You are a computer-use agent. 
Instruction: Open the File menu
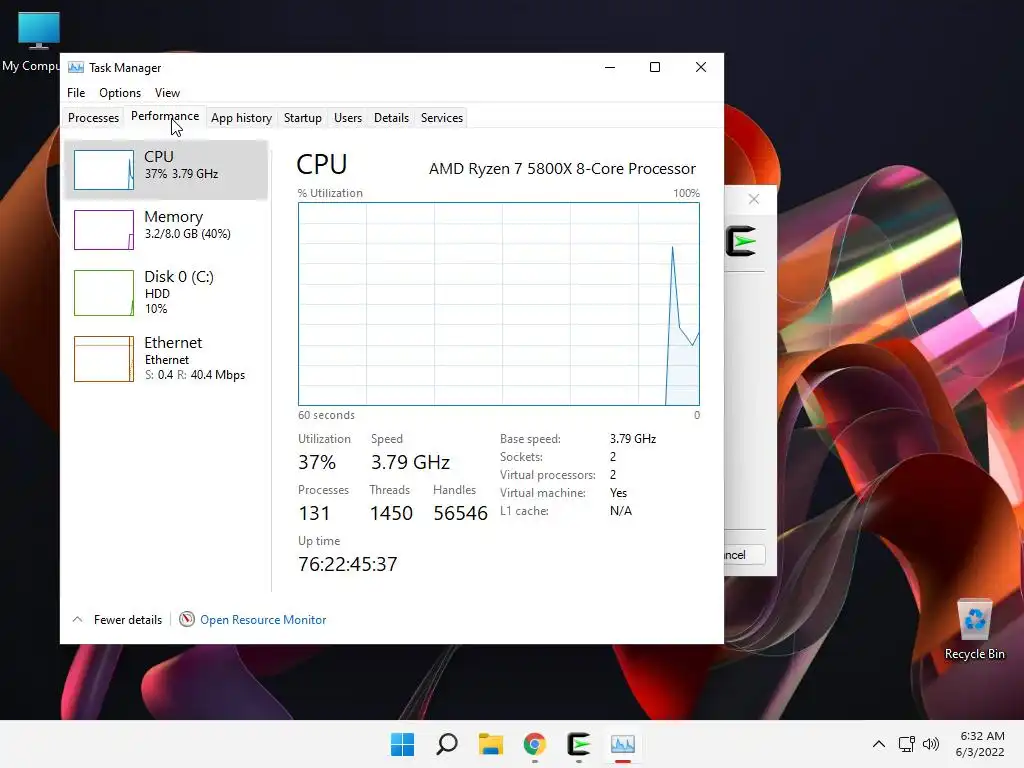(76, 93)
